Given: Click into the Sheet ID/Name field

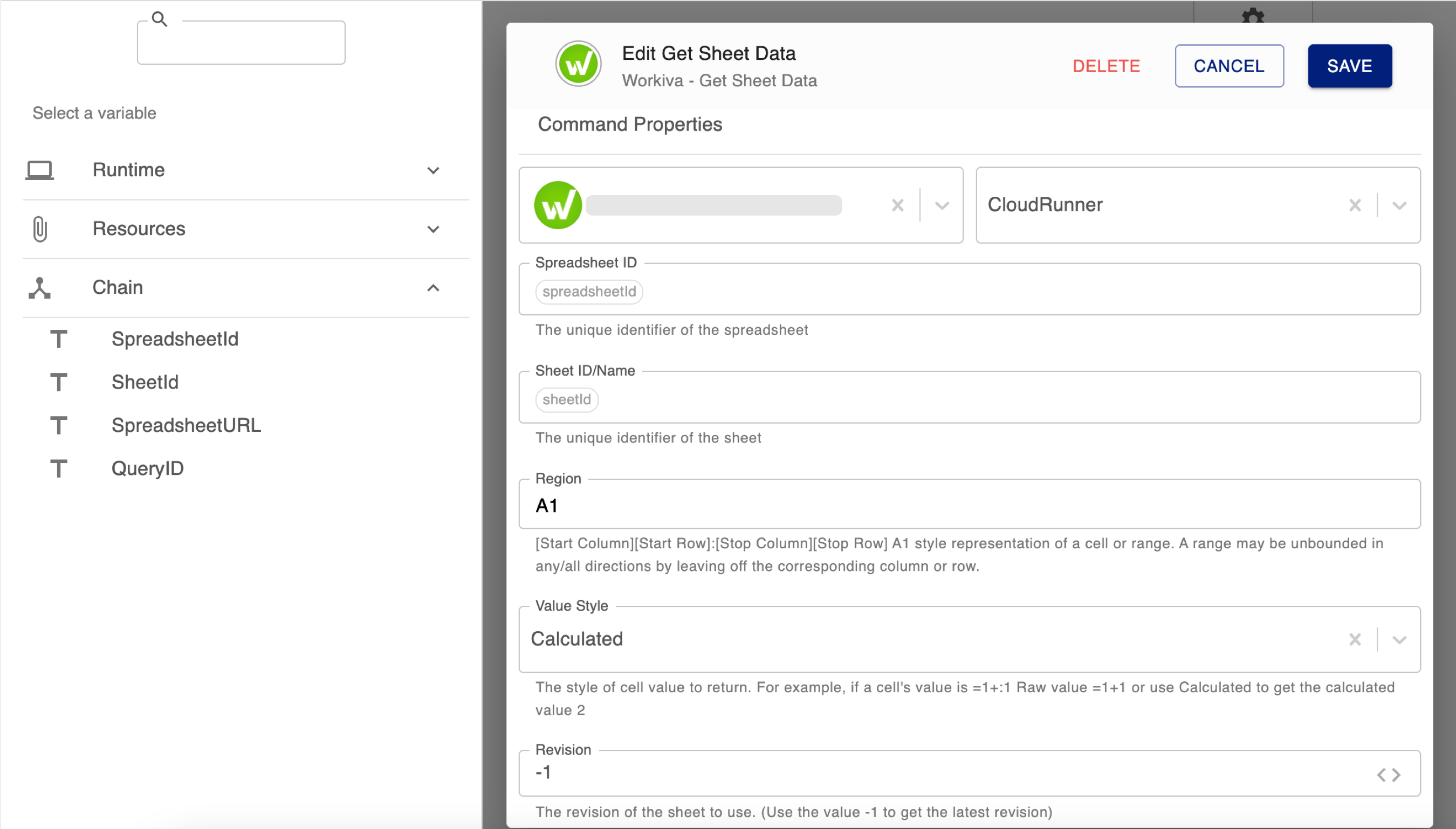Looking at the screenshot, I should click(x=970, y=397).
